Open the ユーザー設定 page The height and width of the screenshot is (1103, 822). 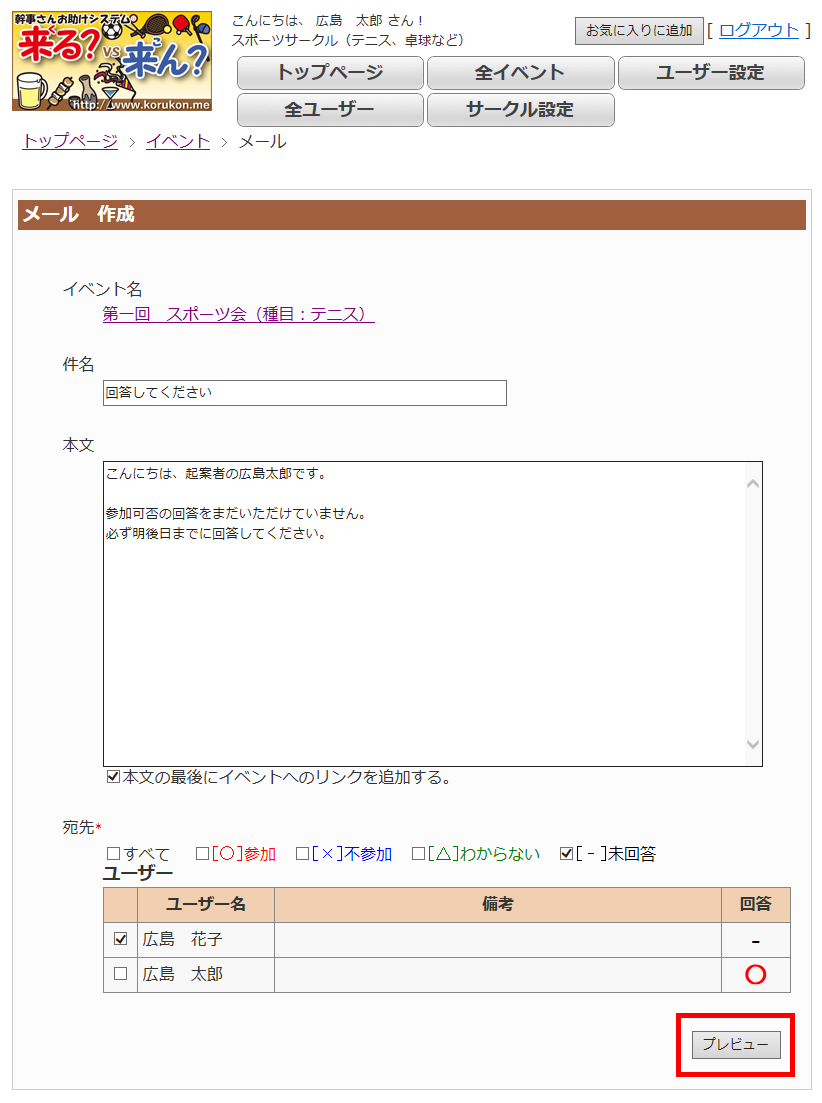[x=711, y=72]
